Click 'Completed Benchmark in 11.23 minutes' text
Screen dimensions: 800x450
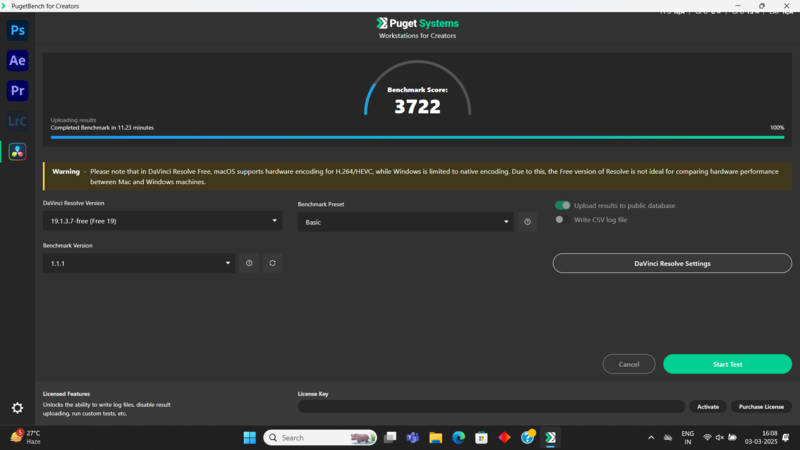pos(102,128)
